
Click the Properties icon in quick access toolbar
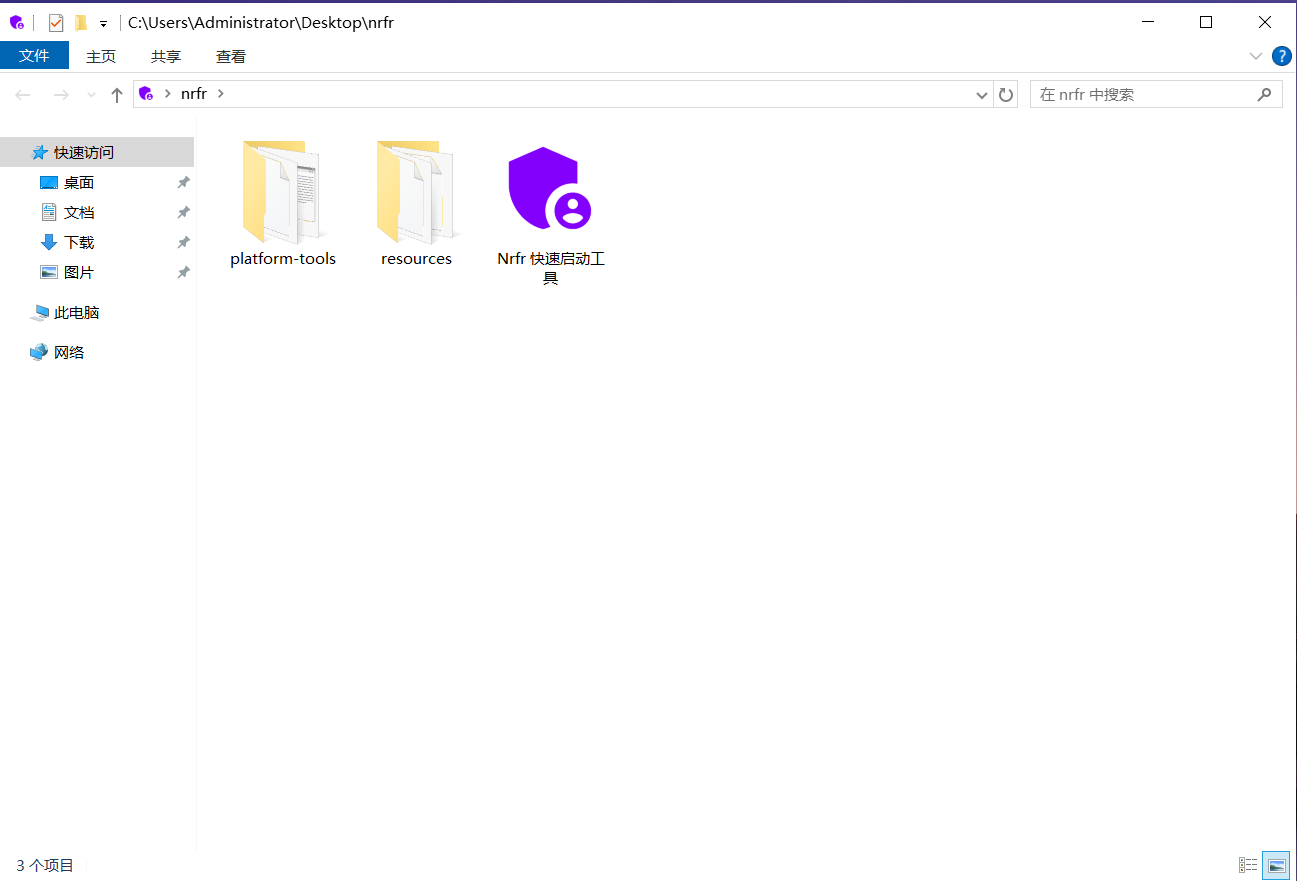[56, 23]
